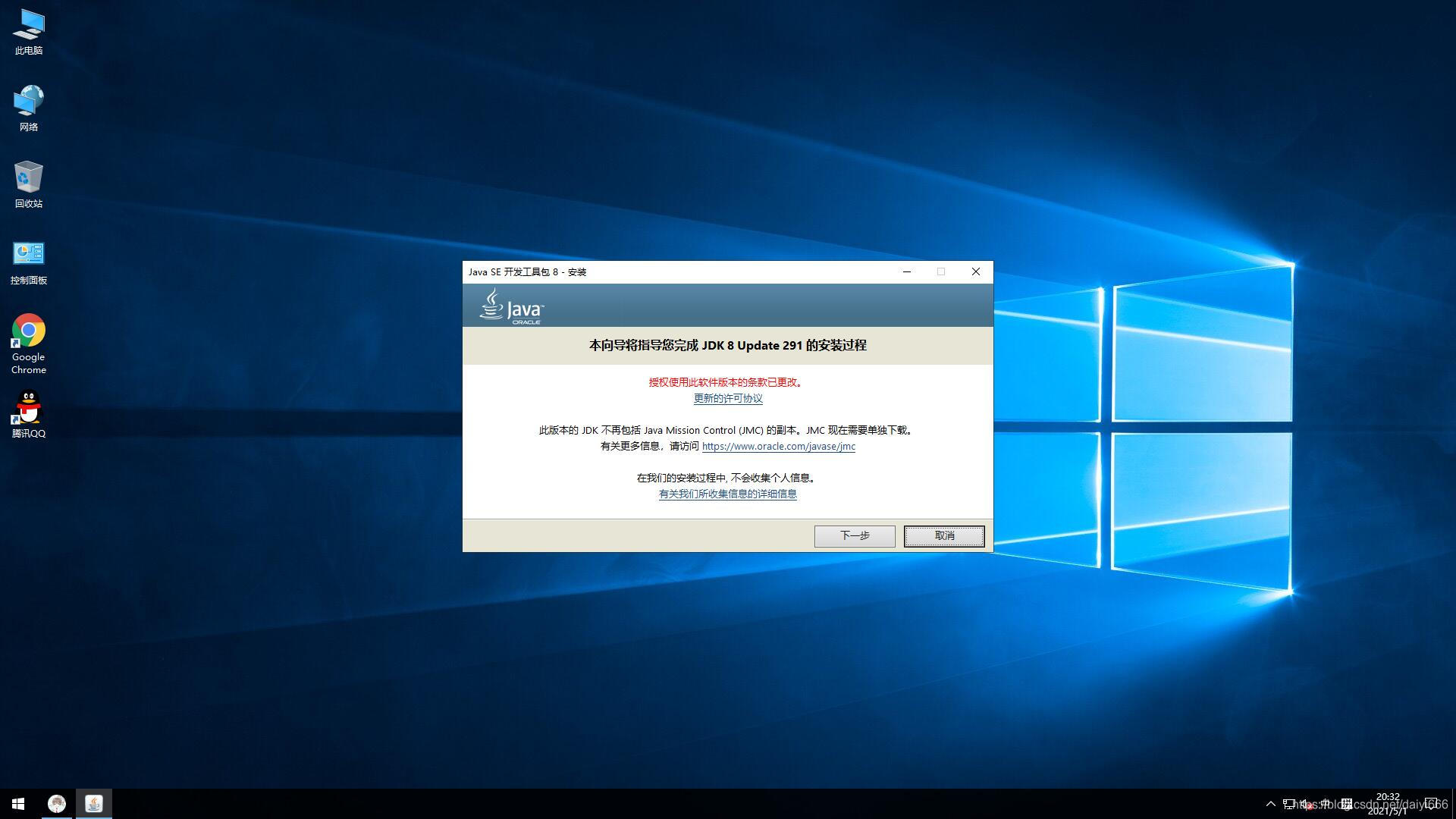
Task: Click the 下一步 button
Action: (x=855, y=536)
